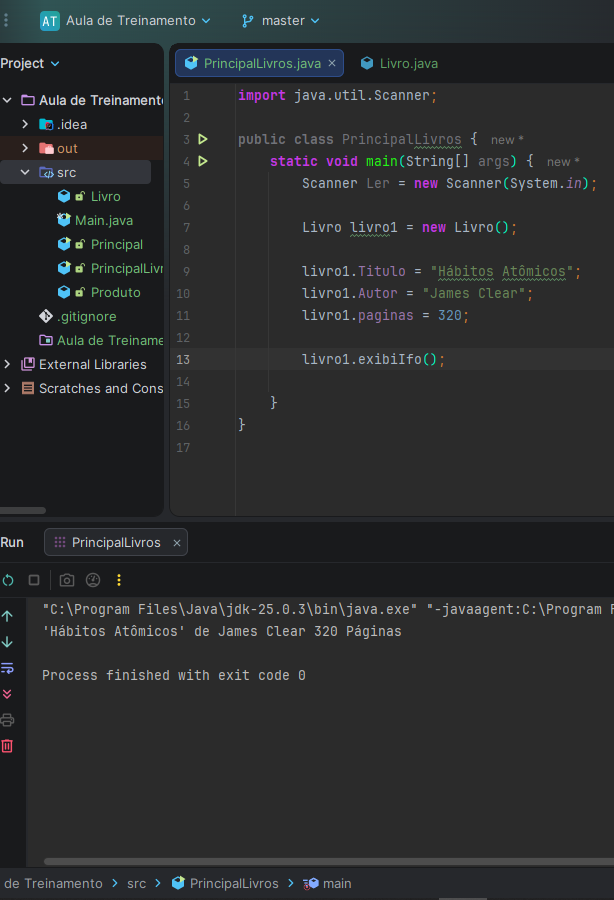
Task: Click the Scratches and Consoles icon
Action: 28,388
